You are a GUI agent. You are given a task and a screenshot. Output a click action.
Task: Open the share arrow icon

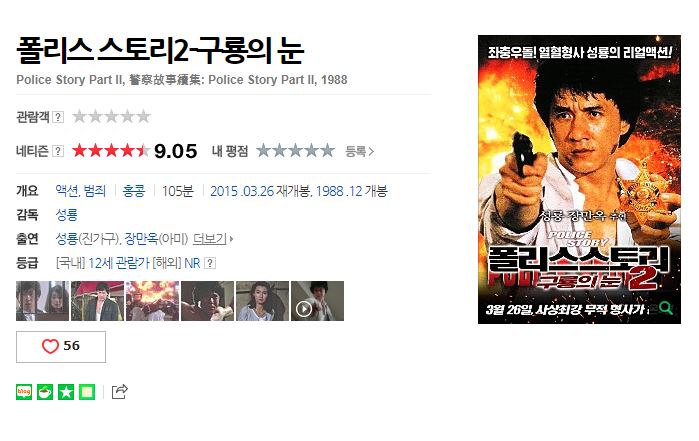(x=119, y=392)
